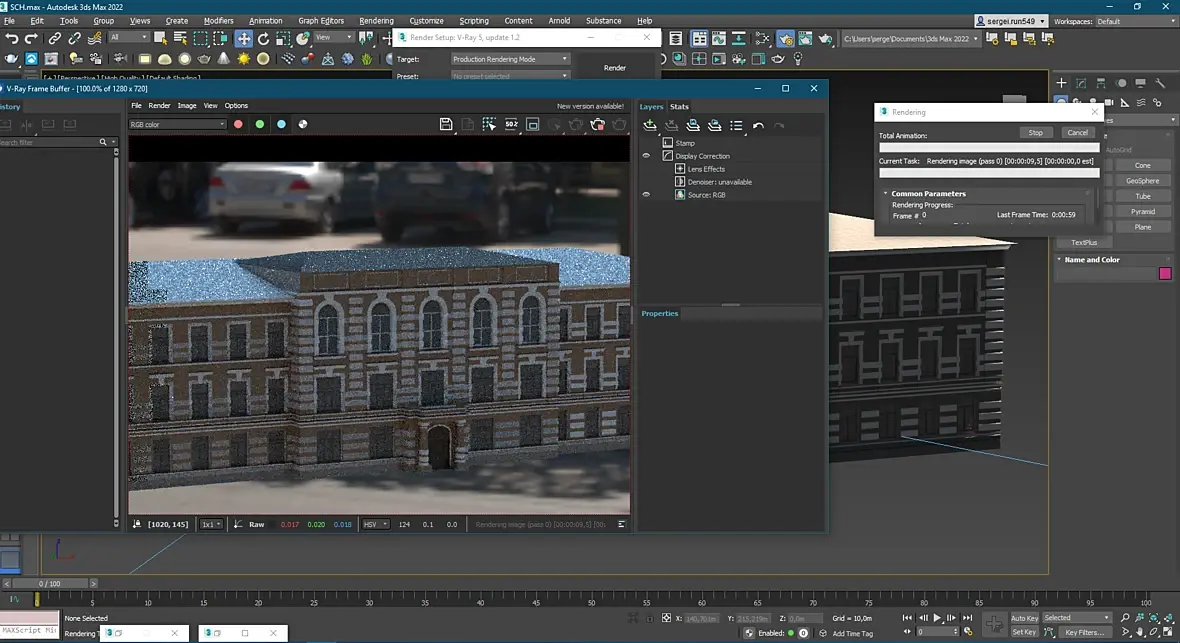Viewport: 1180px width, 643px height.
Task: Click the Undo arrow in main toolbar
Action: (x=12, y=38)
